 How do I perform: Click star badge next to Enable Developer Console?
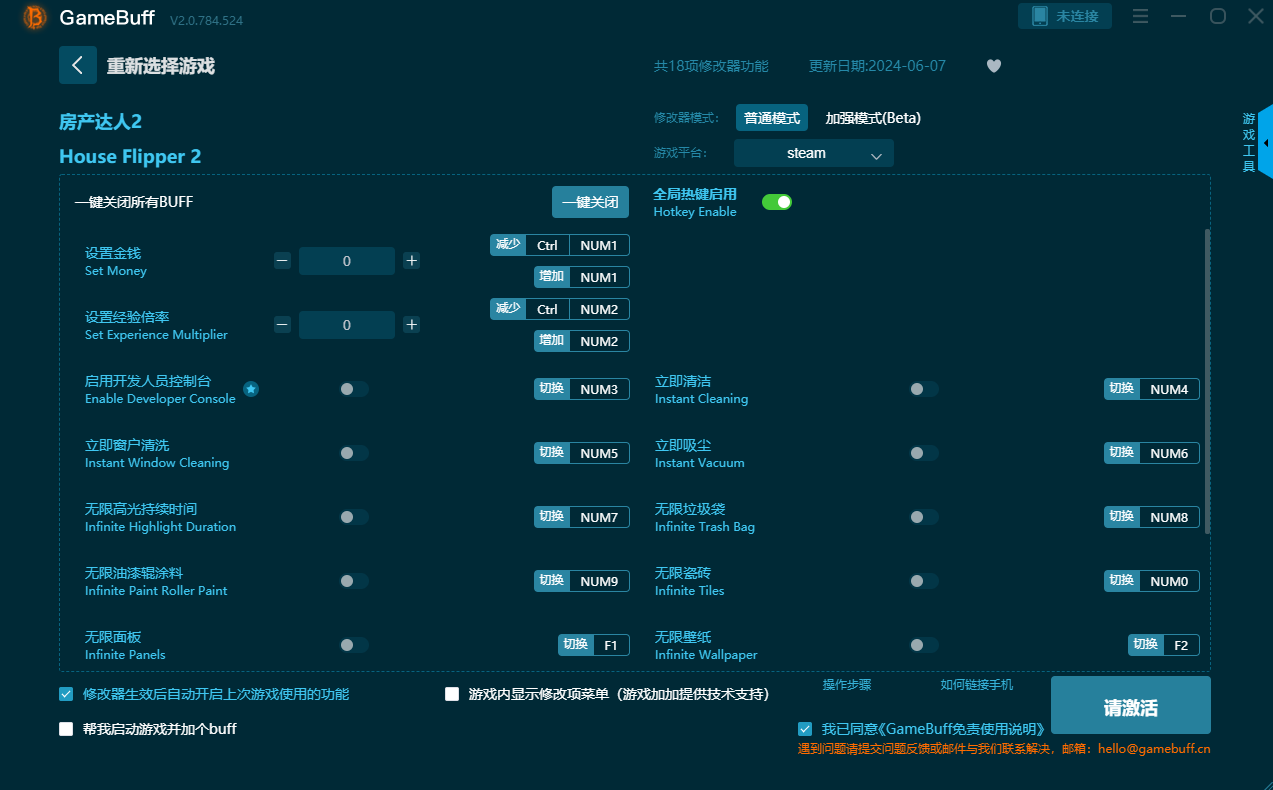point(251,389)
